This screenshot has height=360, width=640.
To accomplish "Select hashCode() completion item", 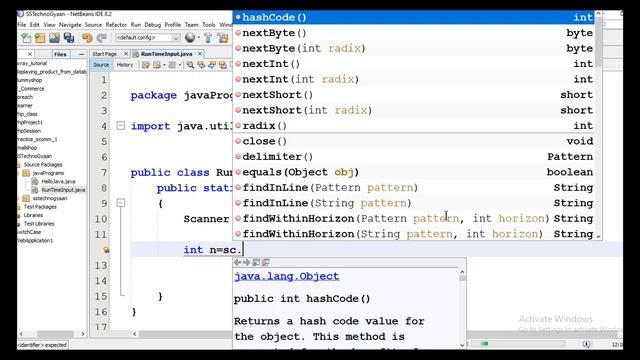I will tap(414, 17).
